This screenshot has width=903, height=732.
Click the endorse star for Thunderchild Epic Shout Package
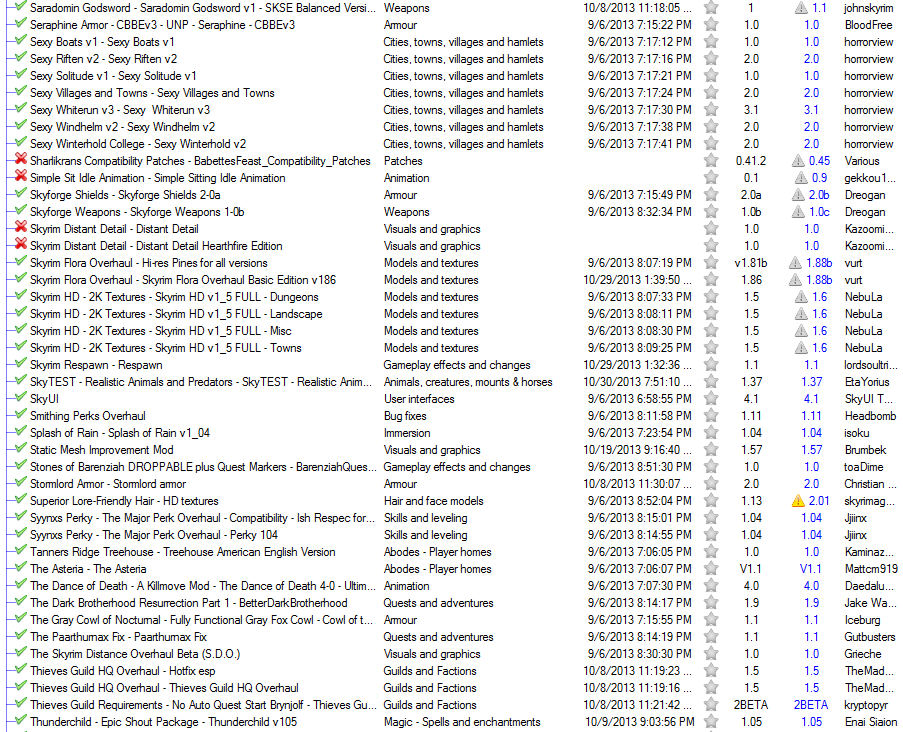(711, 722)
